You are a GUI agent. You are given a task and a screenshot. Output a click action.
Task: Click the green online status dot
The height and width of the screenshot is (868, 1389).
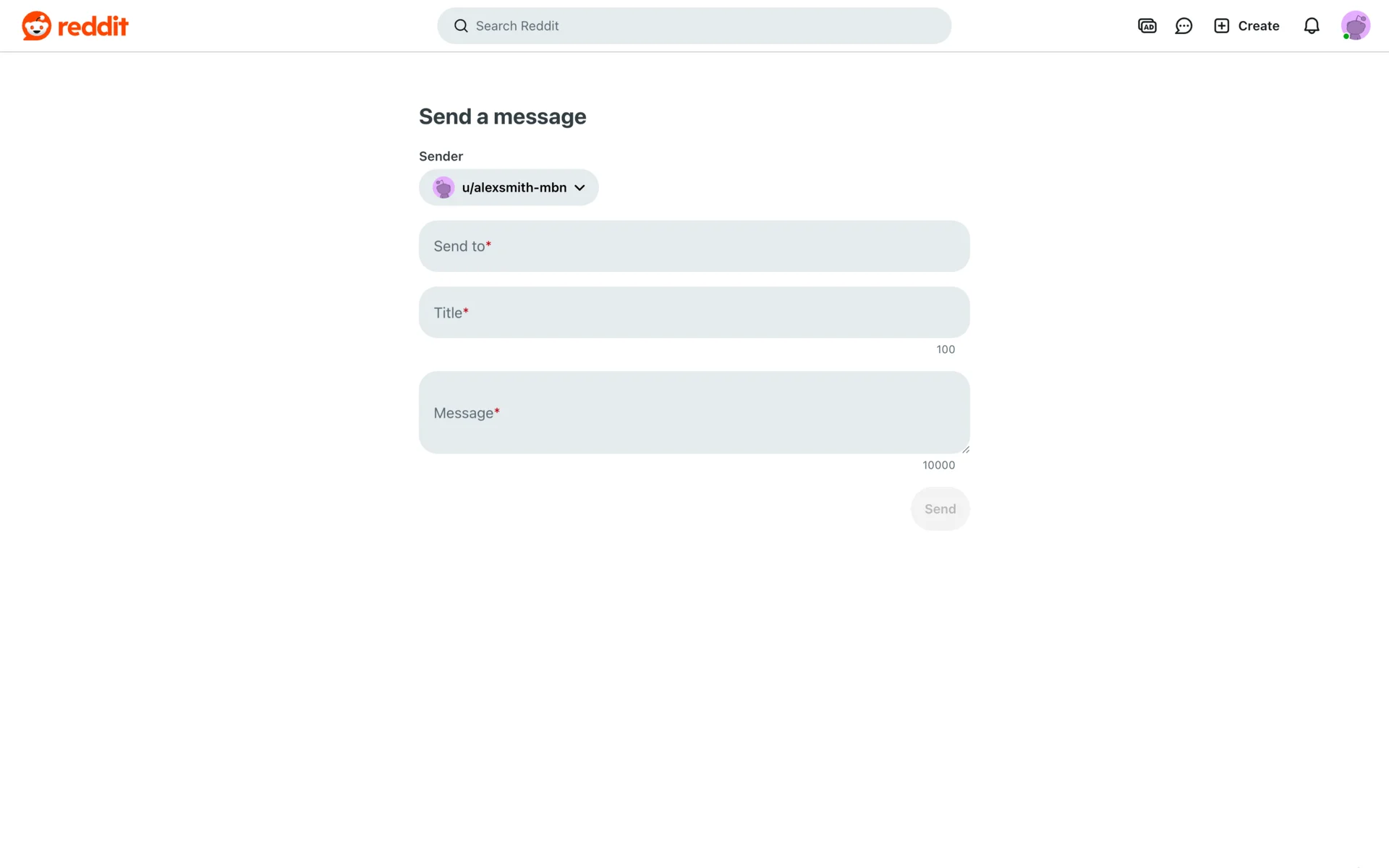(1346, 36)
